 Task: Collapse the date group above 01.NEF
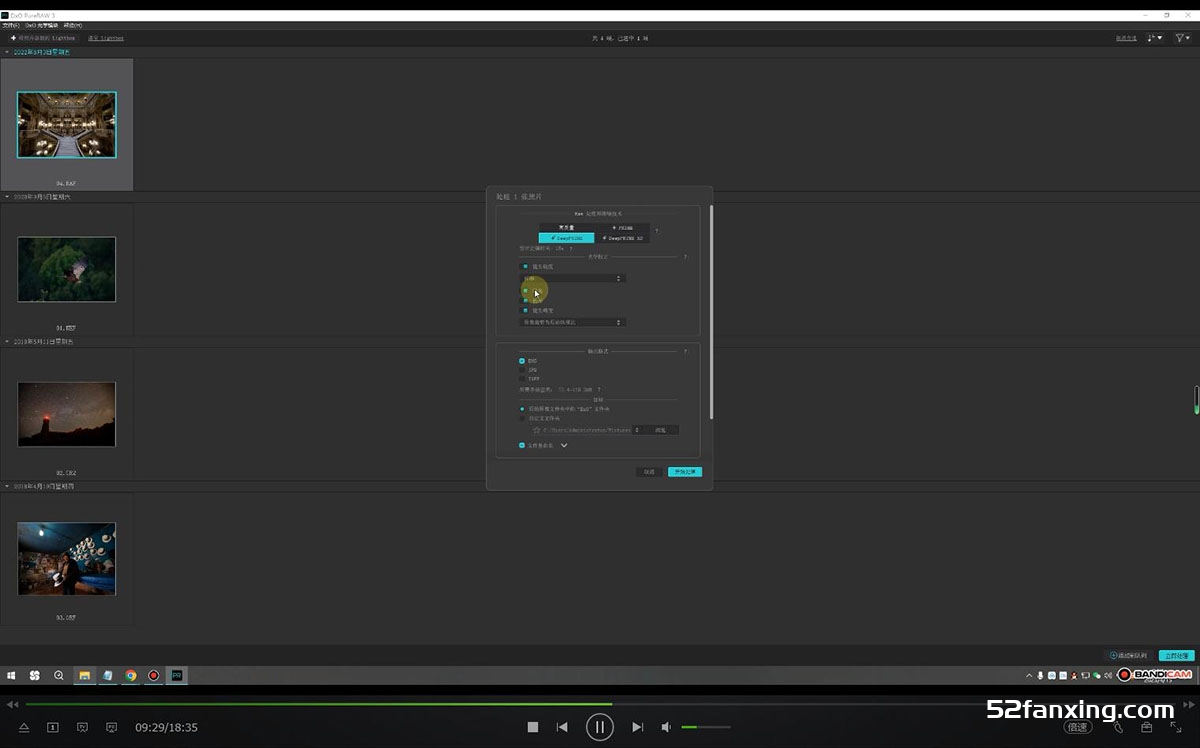(7, 197)
